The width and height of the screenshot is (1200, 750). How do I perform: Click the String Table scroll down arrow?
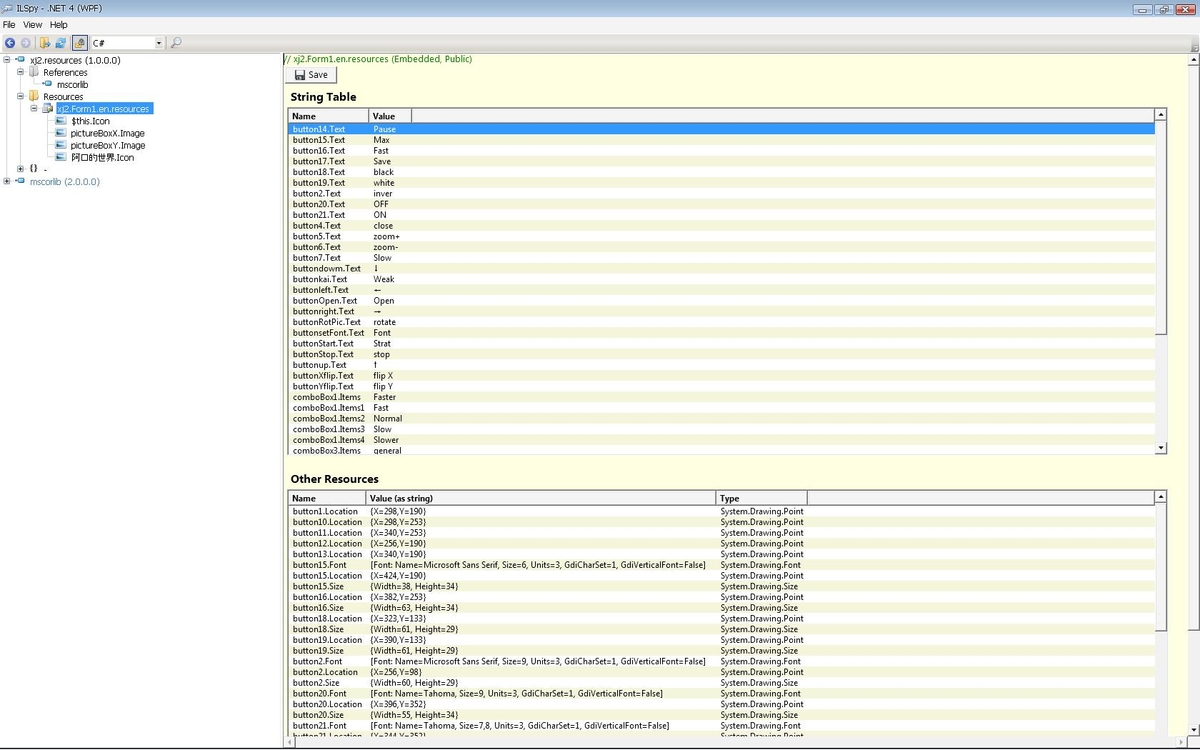(x=1161, y=449)
